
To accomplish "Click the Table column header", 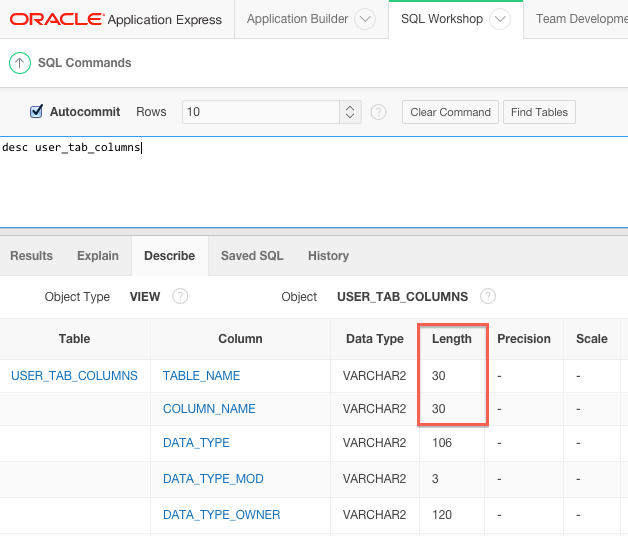I will point(74,339).
